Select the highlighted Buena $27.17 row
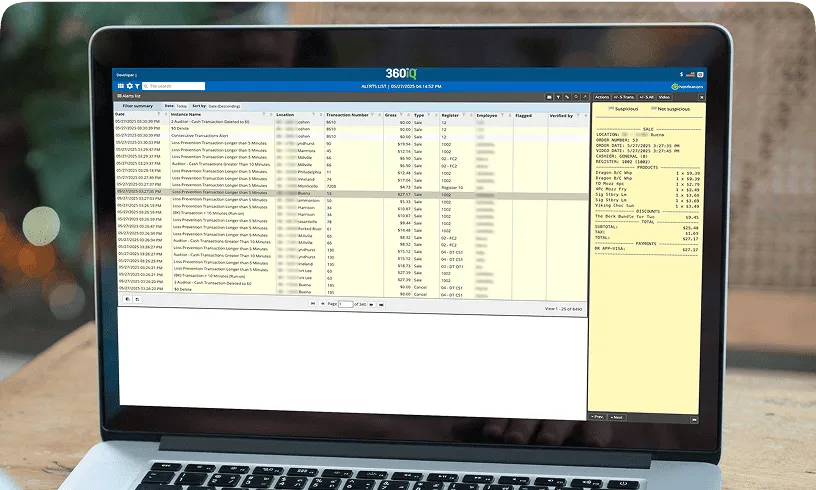 [x=352, y=194]
